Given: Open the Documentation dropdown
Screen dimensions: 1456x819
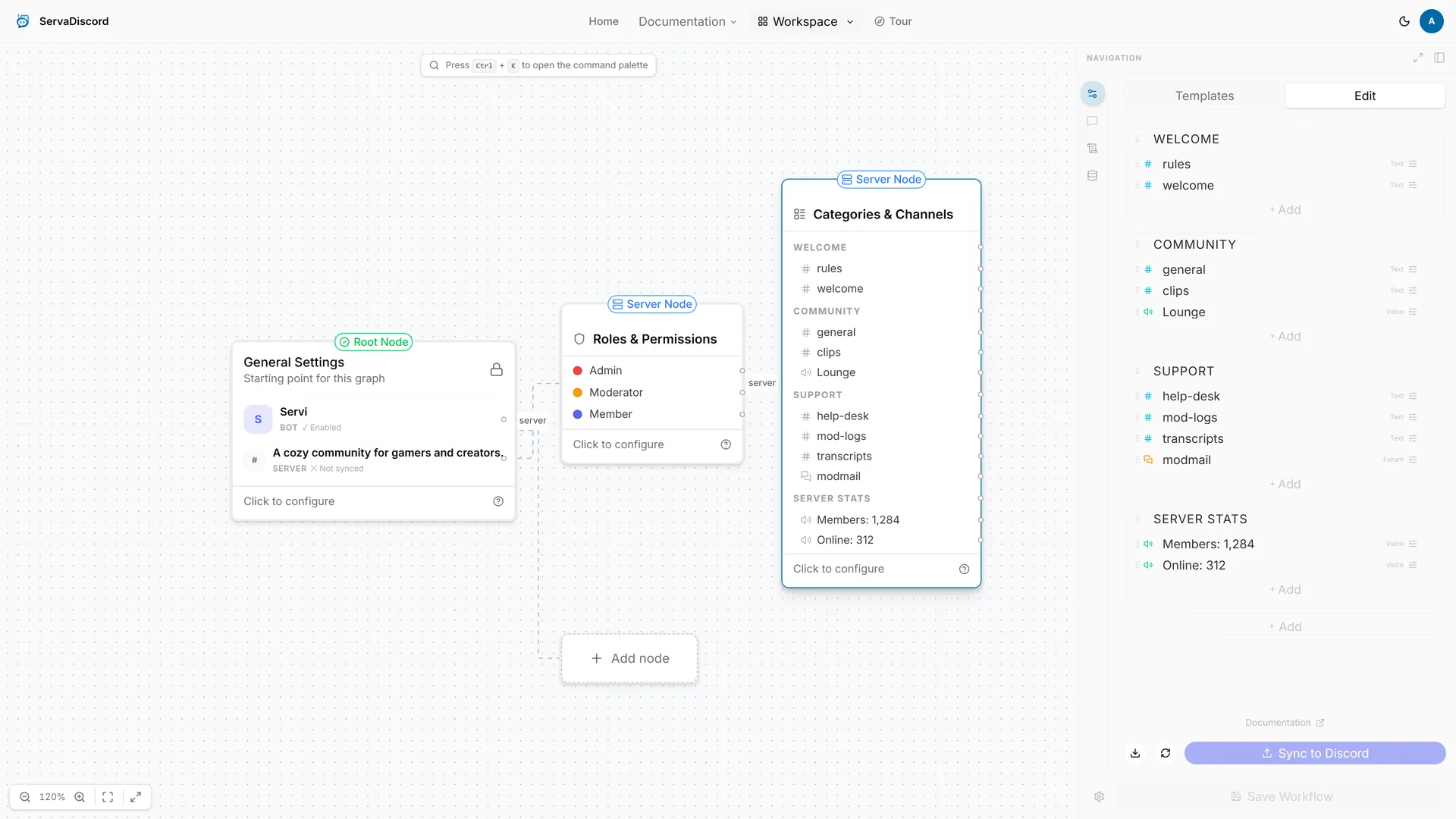Looking at the screenshot, I should click(x=687, y=21).
